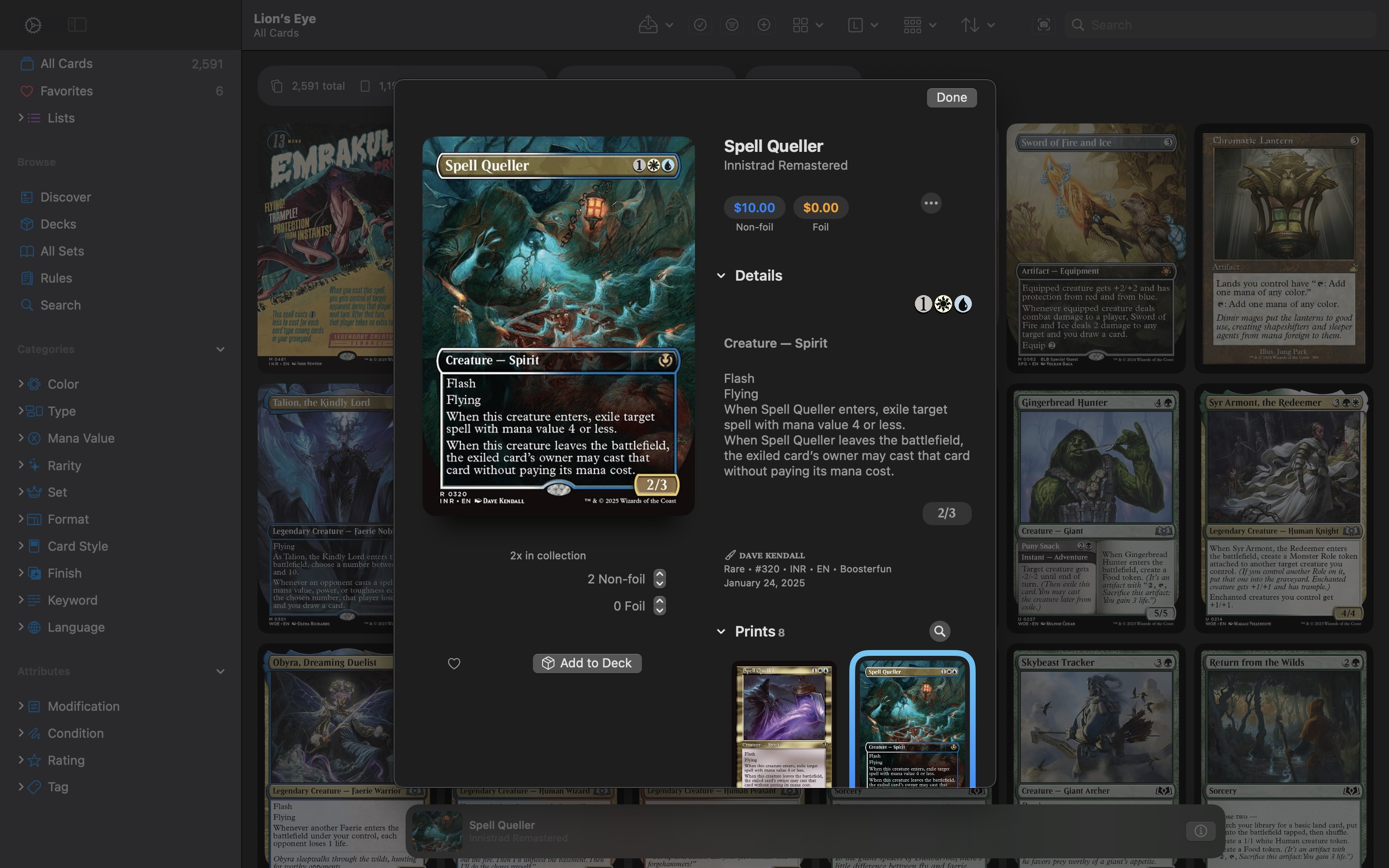The width and height of the screenshot is (1389, 868).
Task: Click the Keyword category icon
Action: (x=34, y=600)
